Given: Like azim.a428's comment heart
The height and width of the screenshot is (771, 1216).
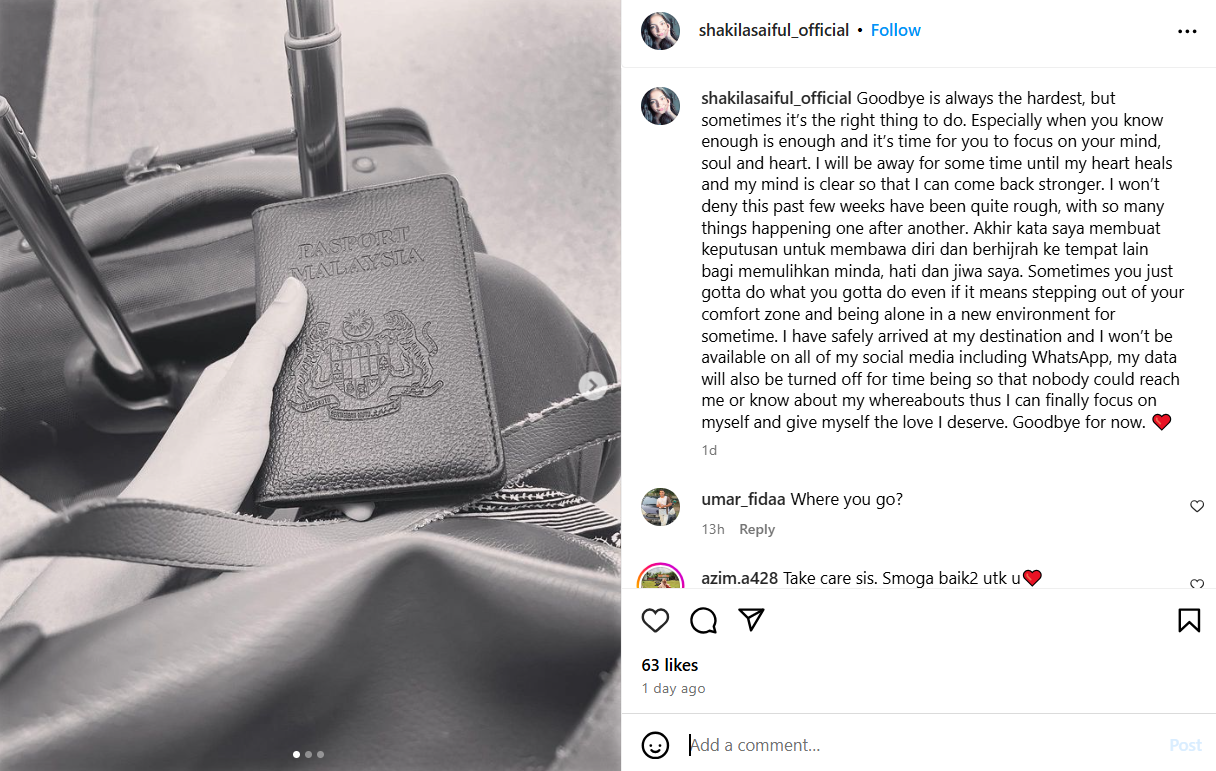Looking at the screenshot, I should (1197, 584).
